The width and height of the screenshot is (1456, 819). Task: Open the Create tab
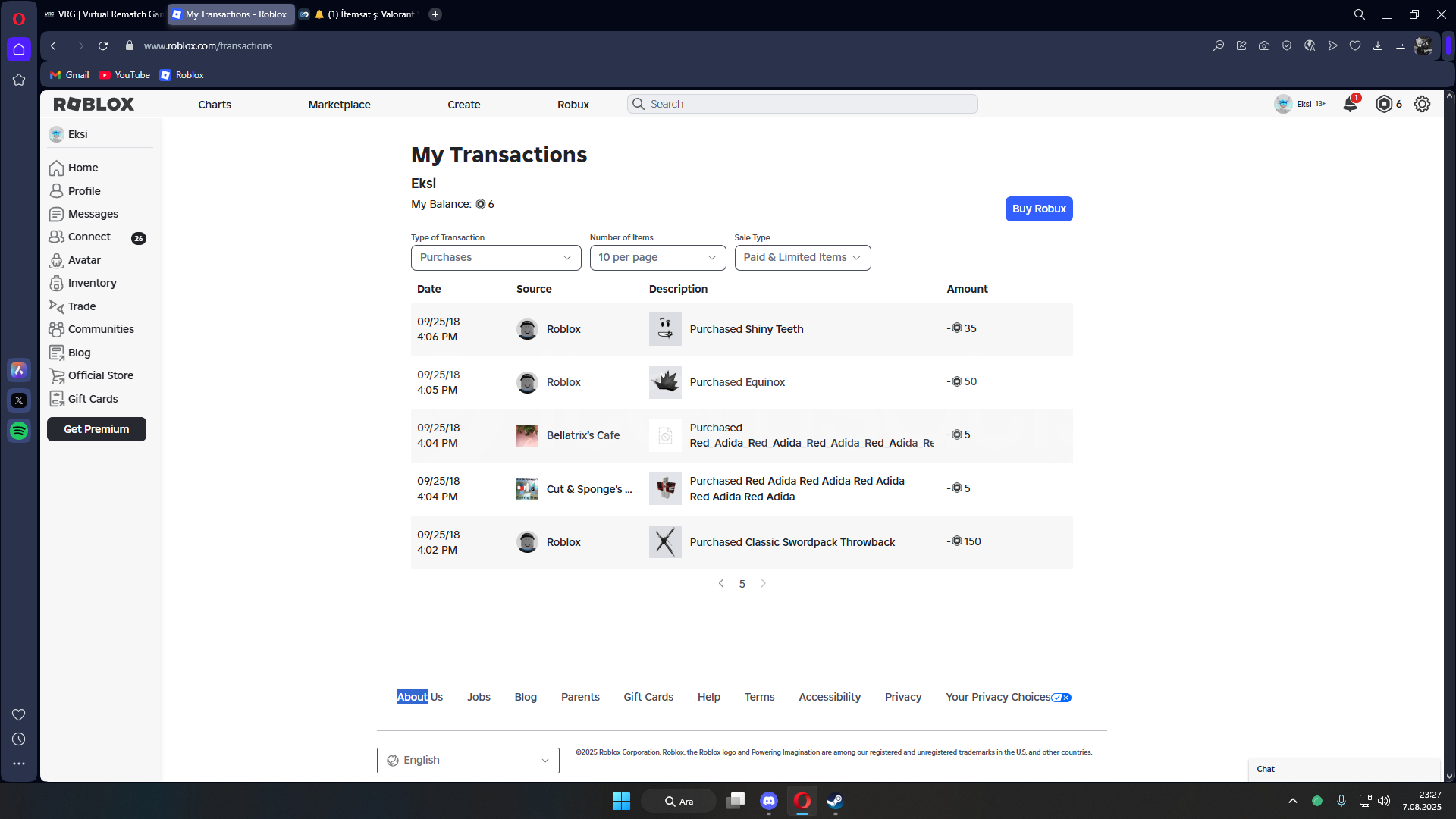pos(463,105)
